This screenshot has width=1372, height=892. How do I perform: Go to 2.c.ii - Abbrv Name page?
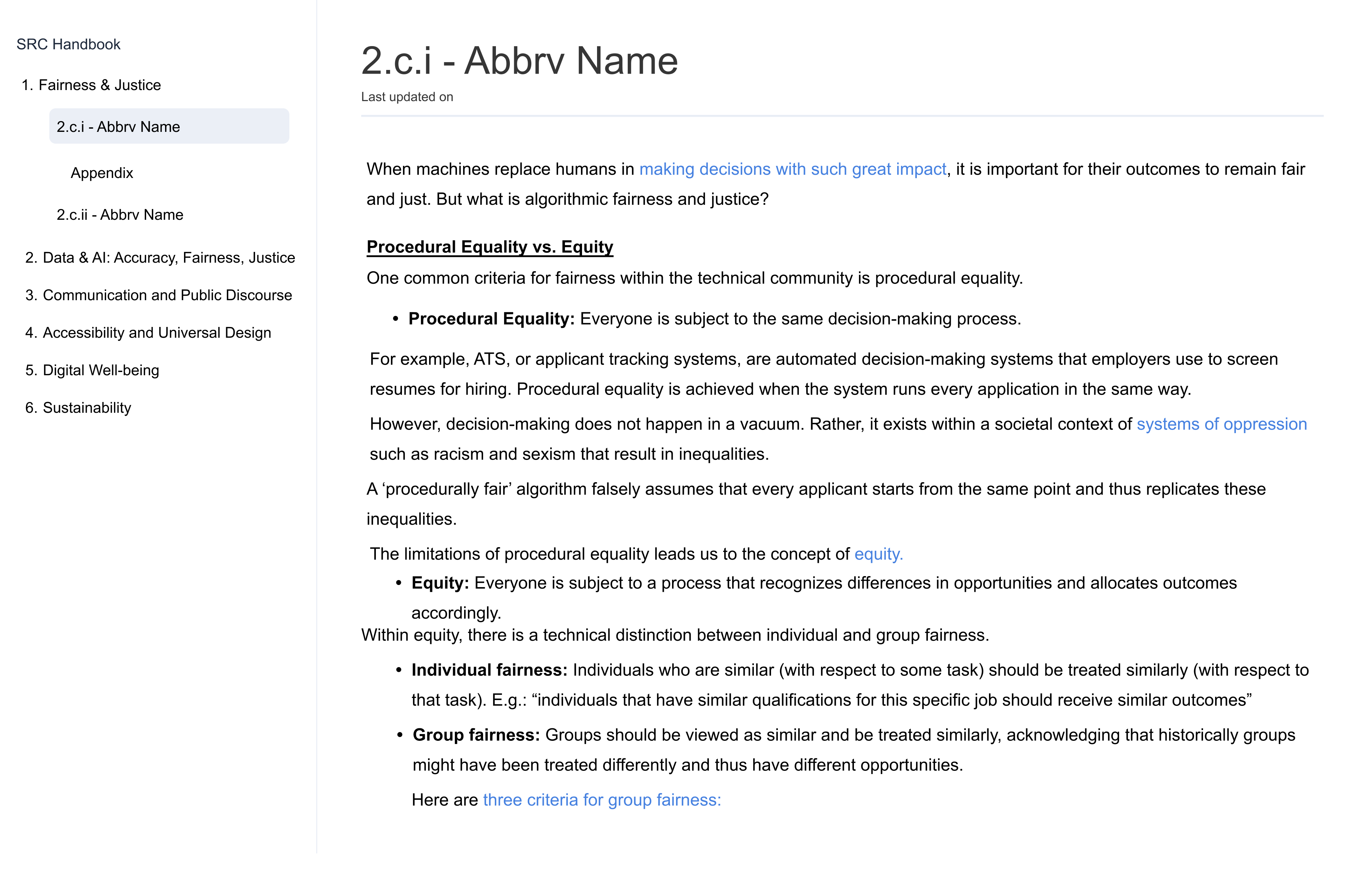[x=120, y=214]
